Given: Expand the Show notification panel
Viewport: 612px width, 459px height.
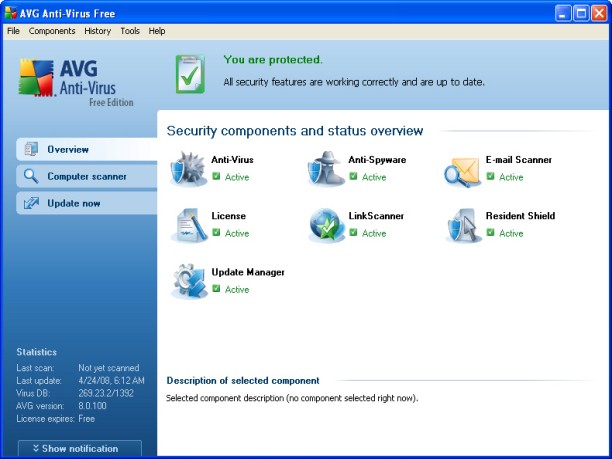Looking at the screenshot, I should click(x=80, y=449).
